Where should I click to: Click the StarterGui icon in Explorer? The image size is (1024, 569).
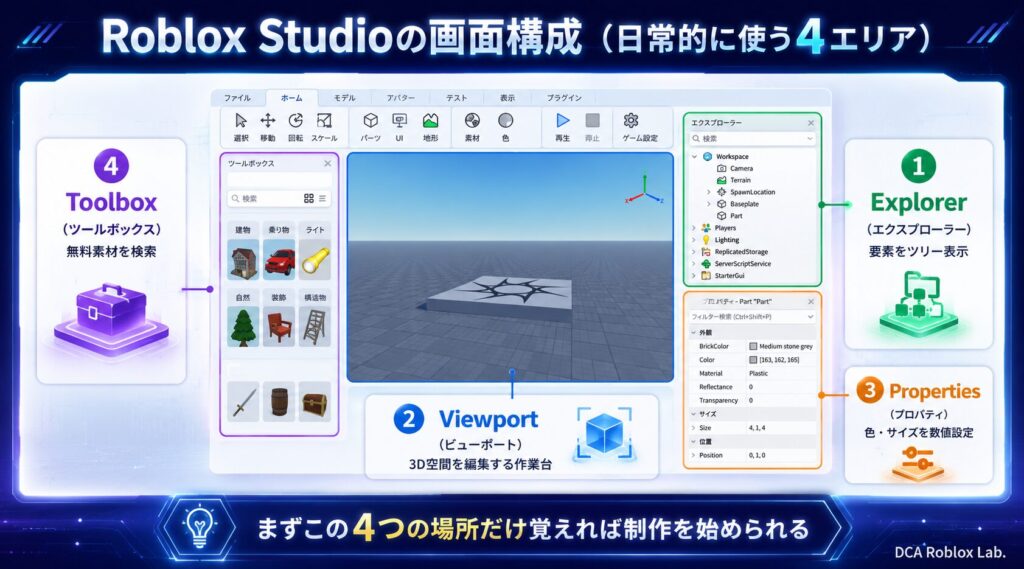tap(706, 276)
